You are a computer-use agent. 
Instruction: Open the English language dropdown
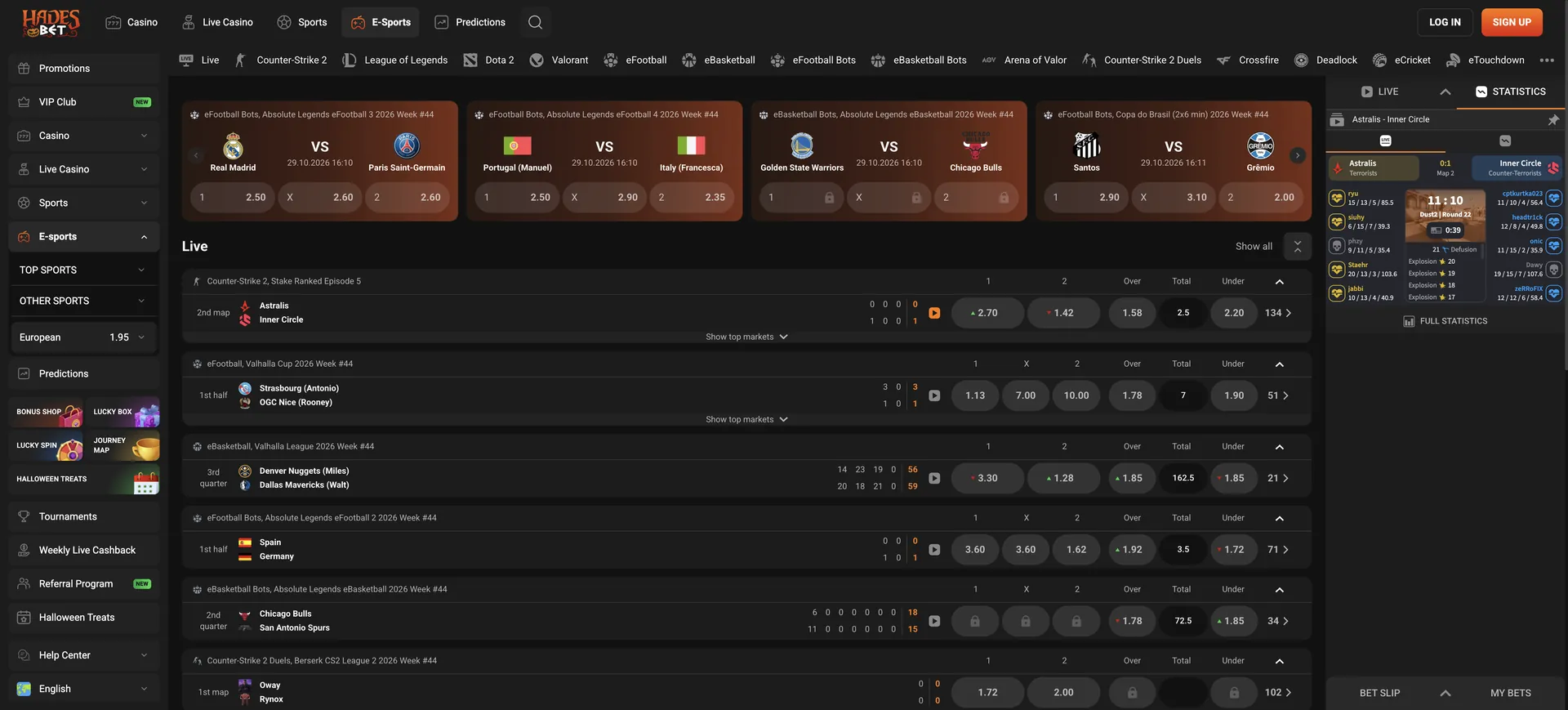pos(84,689)
